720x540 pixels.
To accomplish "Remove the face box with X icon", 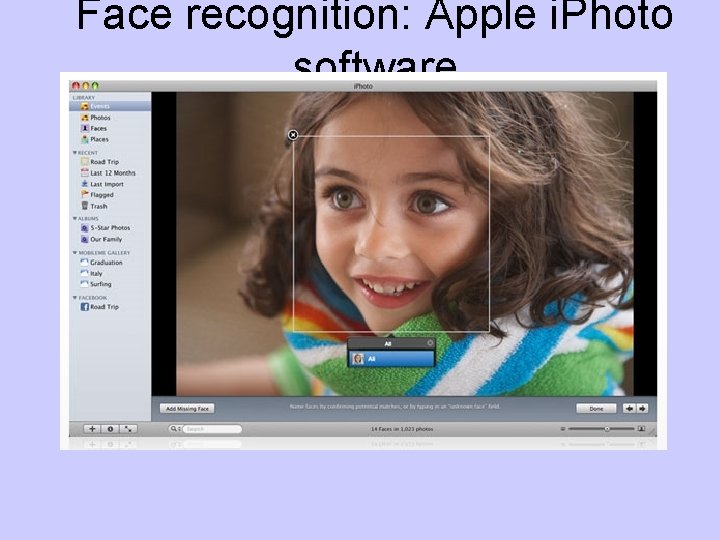I will [x=293, y=135].
